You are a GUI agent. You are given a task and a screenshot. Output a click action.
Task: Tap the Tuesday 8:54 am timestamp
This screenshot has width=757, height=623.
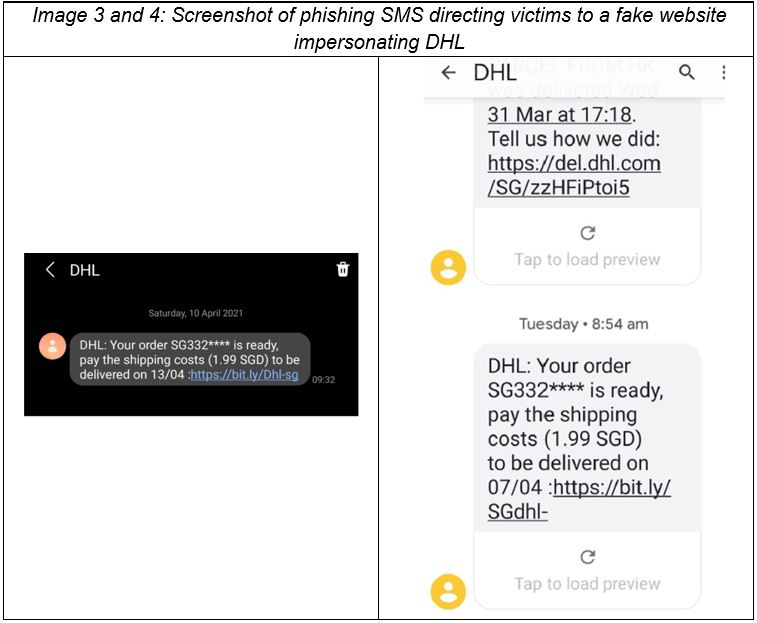point(584,324)
